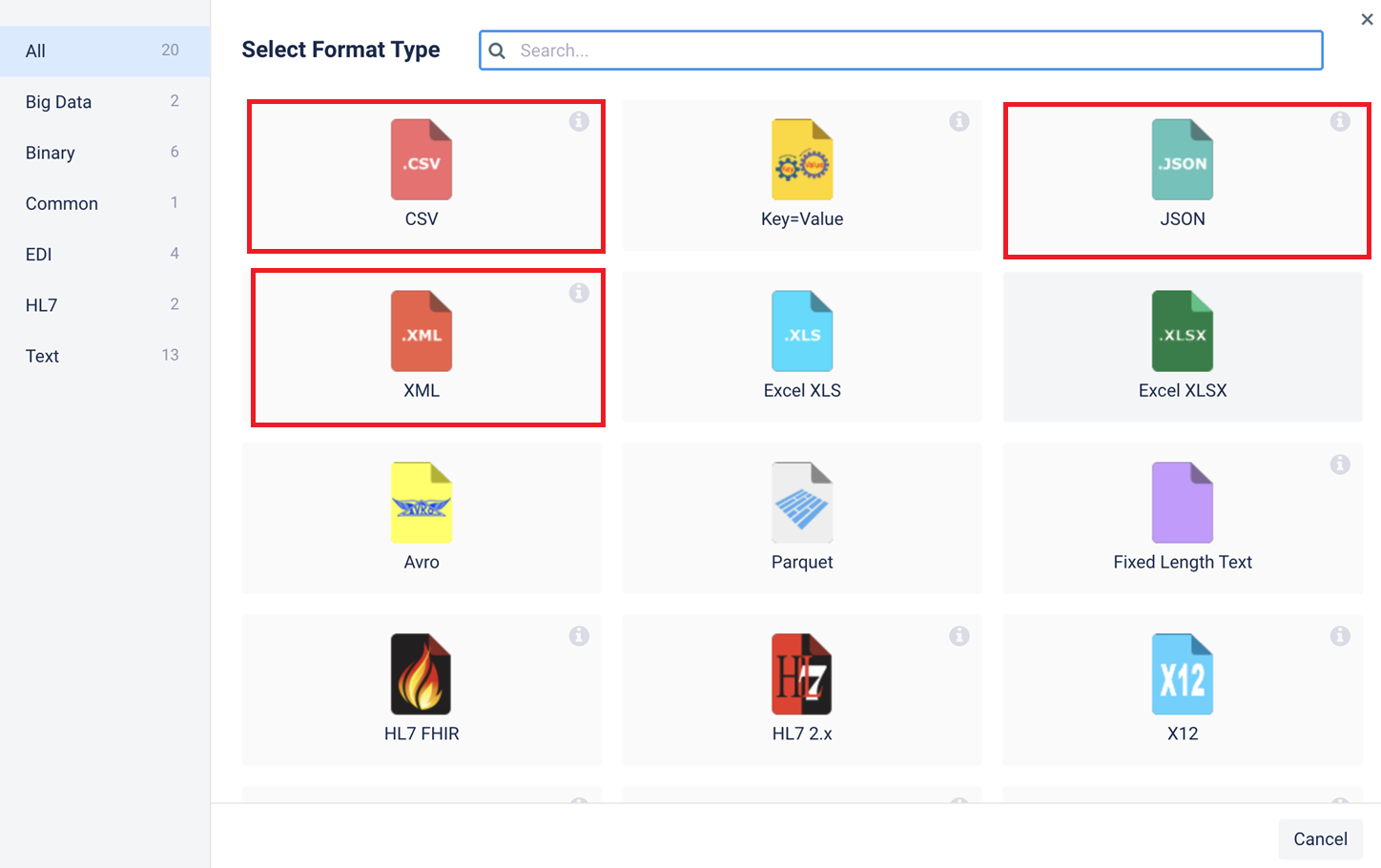Select the CSV format icon

point(422,159)
